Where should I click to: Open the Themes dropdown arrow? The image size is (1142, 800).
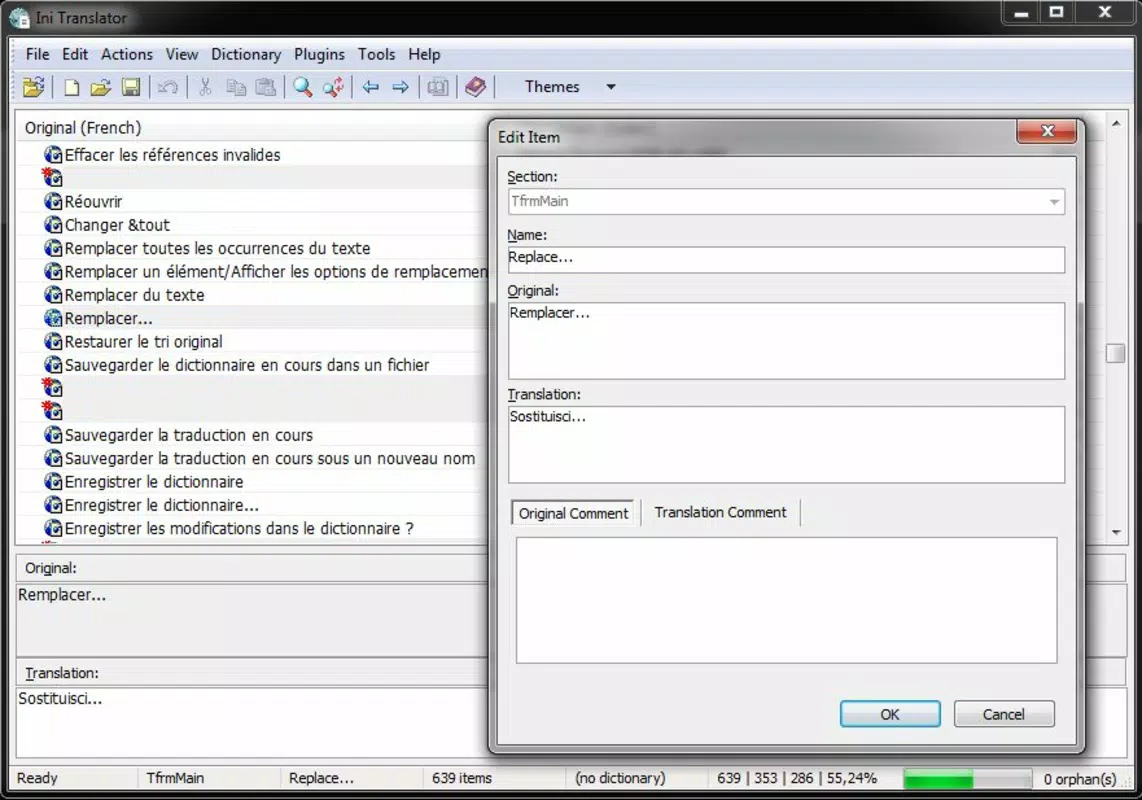click(611, 87)
